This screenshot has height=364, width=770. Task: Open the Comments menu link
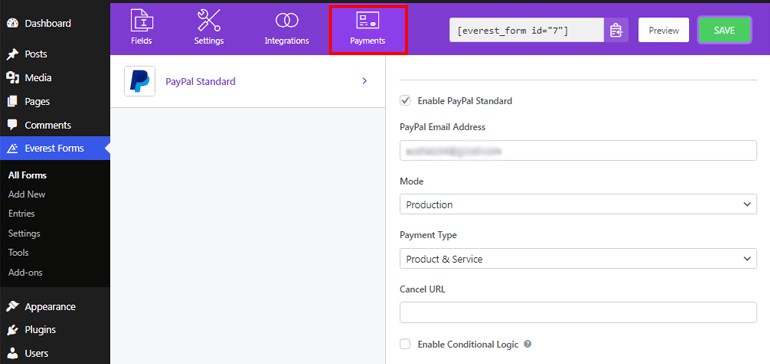(48, 125)
